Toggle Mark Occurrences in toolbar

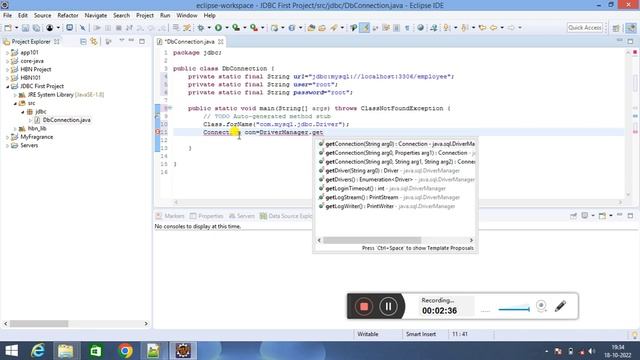point(364,28)
